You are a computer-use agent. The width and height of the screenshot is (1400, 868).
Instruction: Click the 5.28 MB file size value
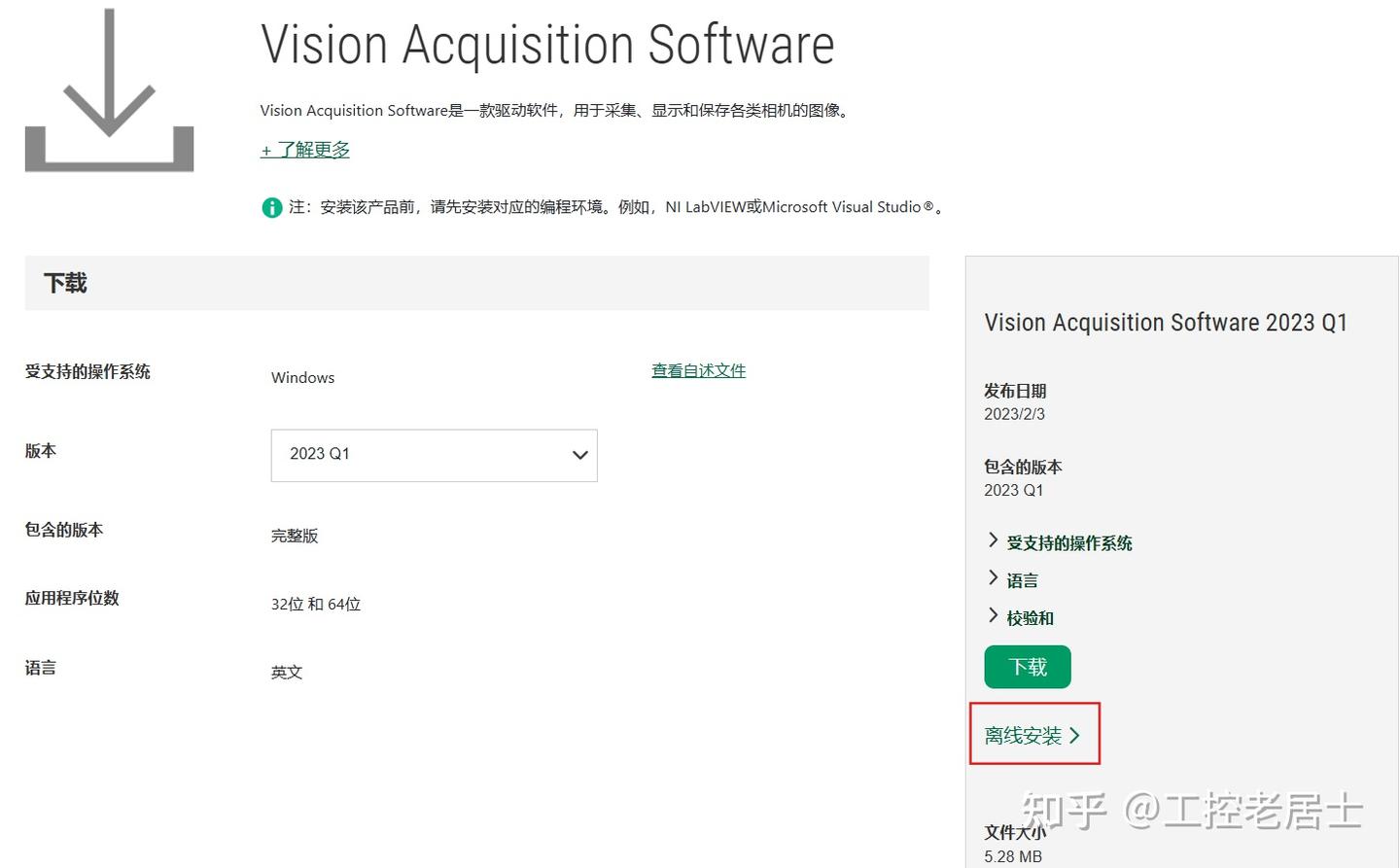1012,856
